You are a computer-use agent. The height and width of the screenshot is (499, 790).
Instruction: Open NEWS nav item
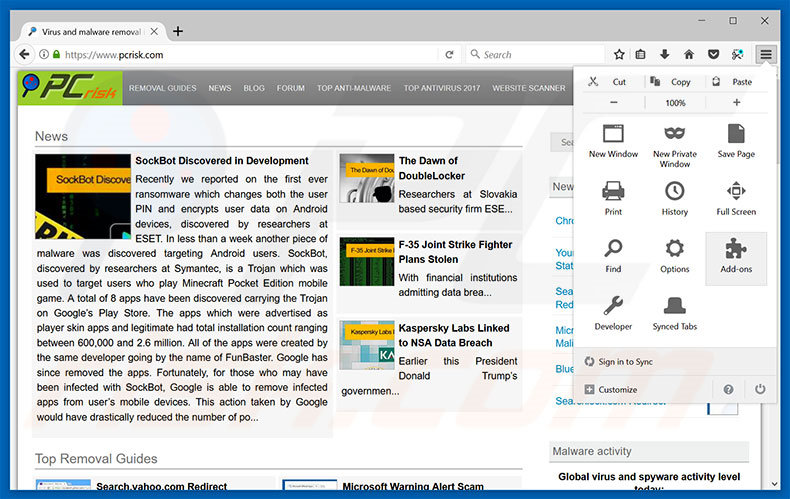click(220, 88)
